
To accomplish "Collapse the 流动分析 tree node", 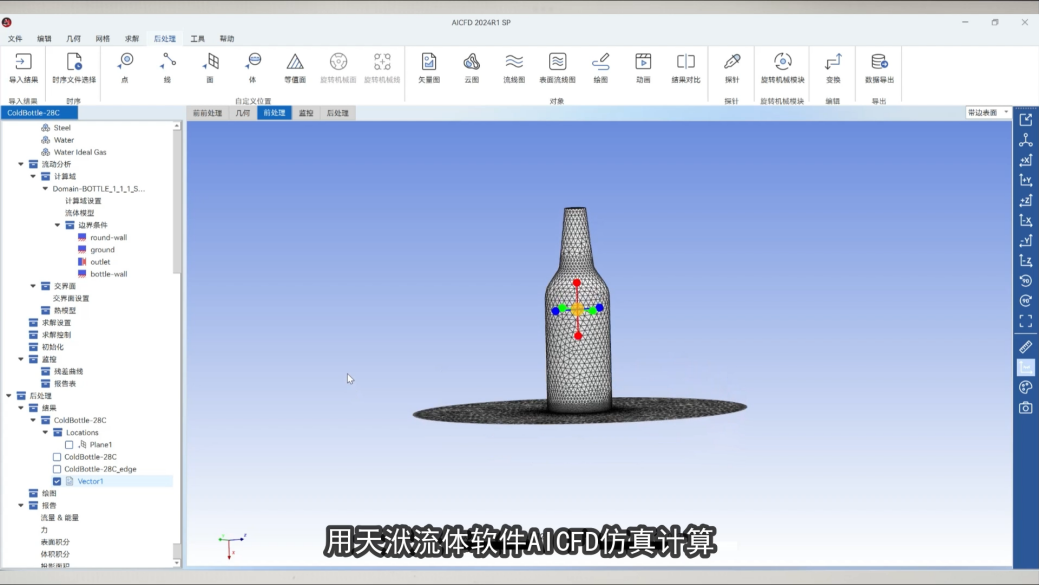I will (21, 164).
